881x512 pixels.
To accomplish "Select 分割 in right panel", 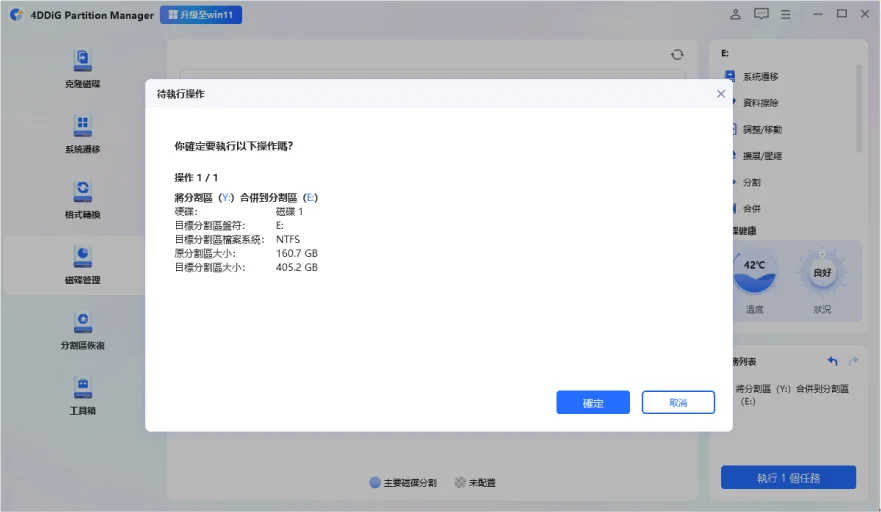I will (752, 182).
